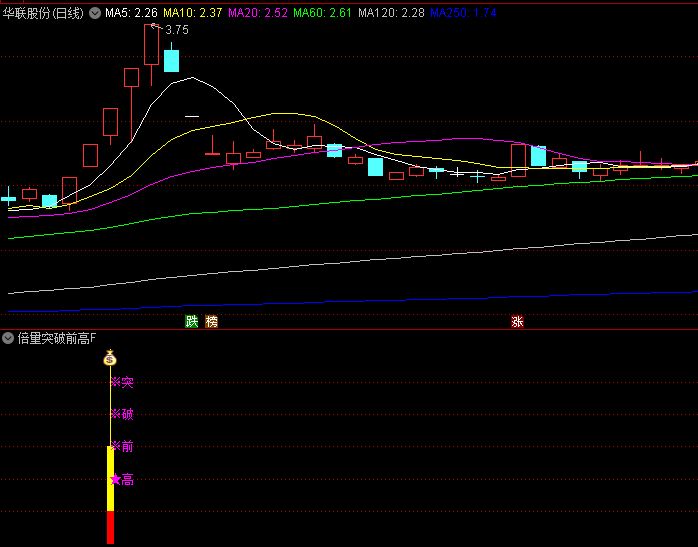This screenshot has width=698, height=547.
Task: Select the yellow MA10 moving average label
Action: [193, 13]
